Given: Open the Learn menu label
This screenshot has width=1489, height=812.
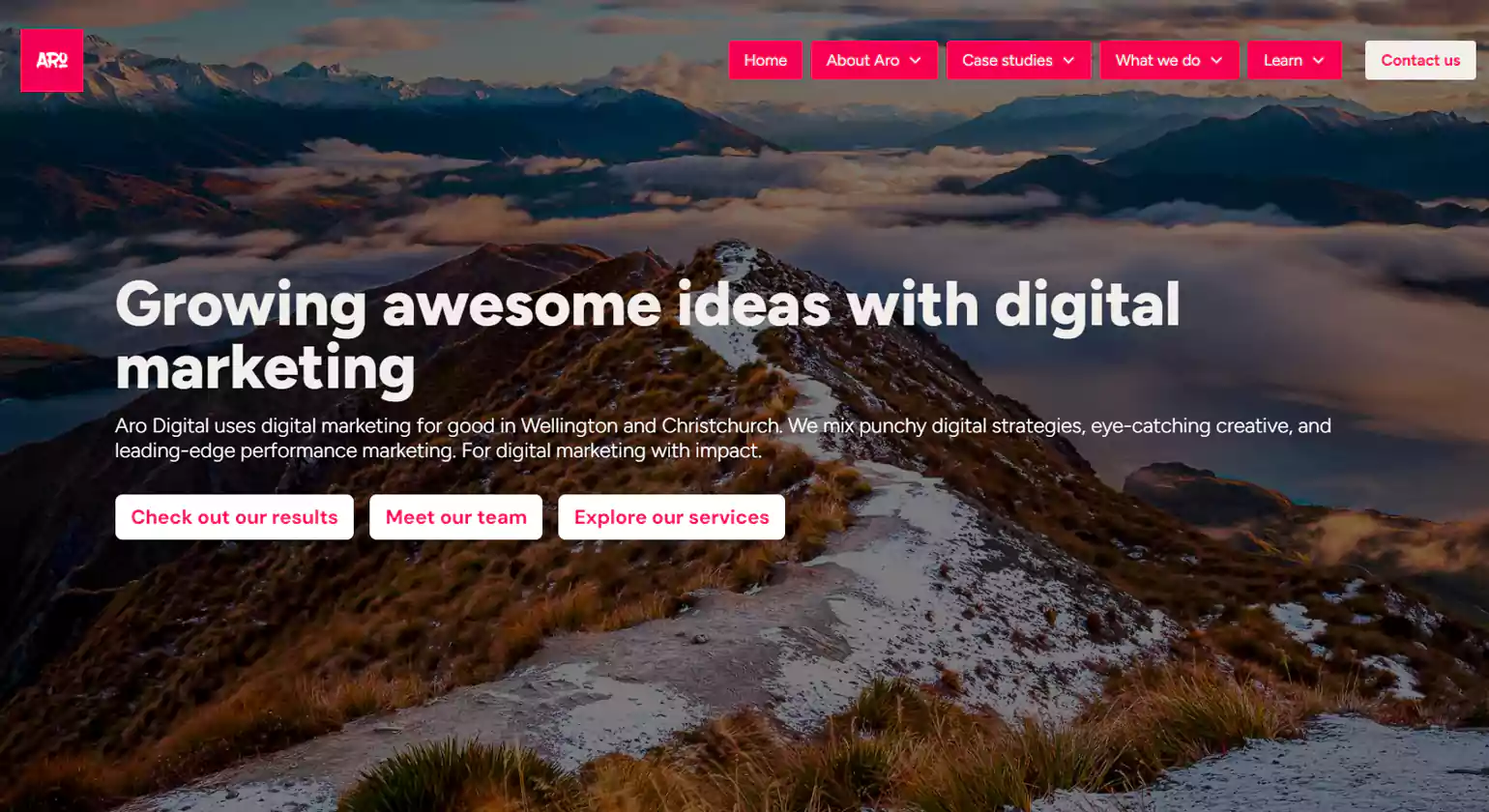Looking at the screenshot, I should pyautogui.click(x=1282, y=60).
